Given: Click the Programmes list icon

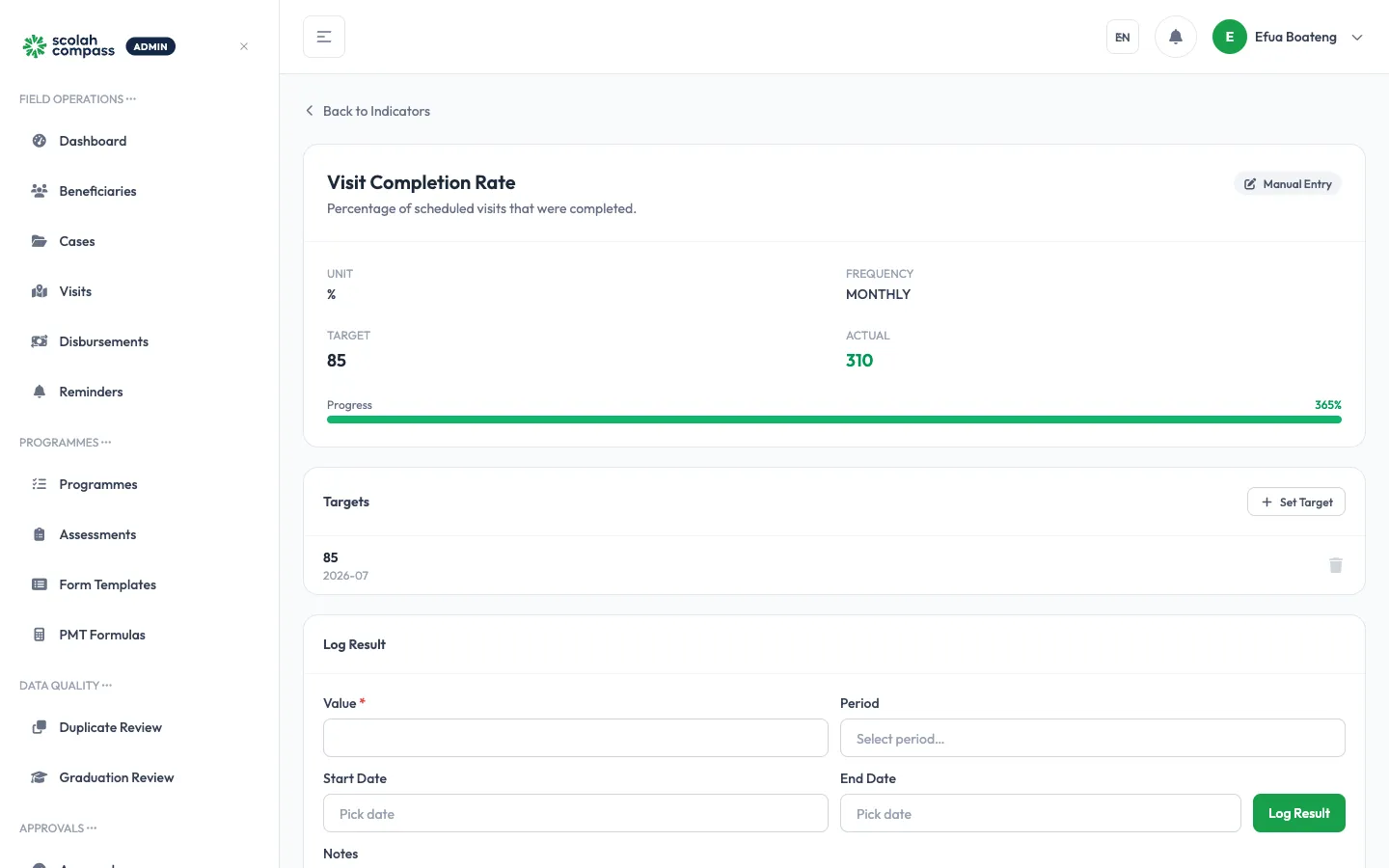Looking at the screenshot, I should (40, 484).
